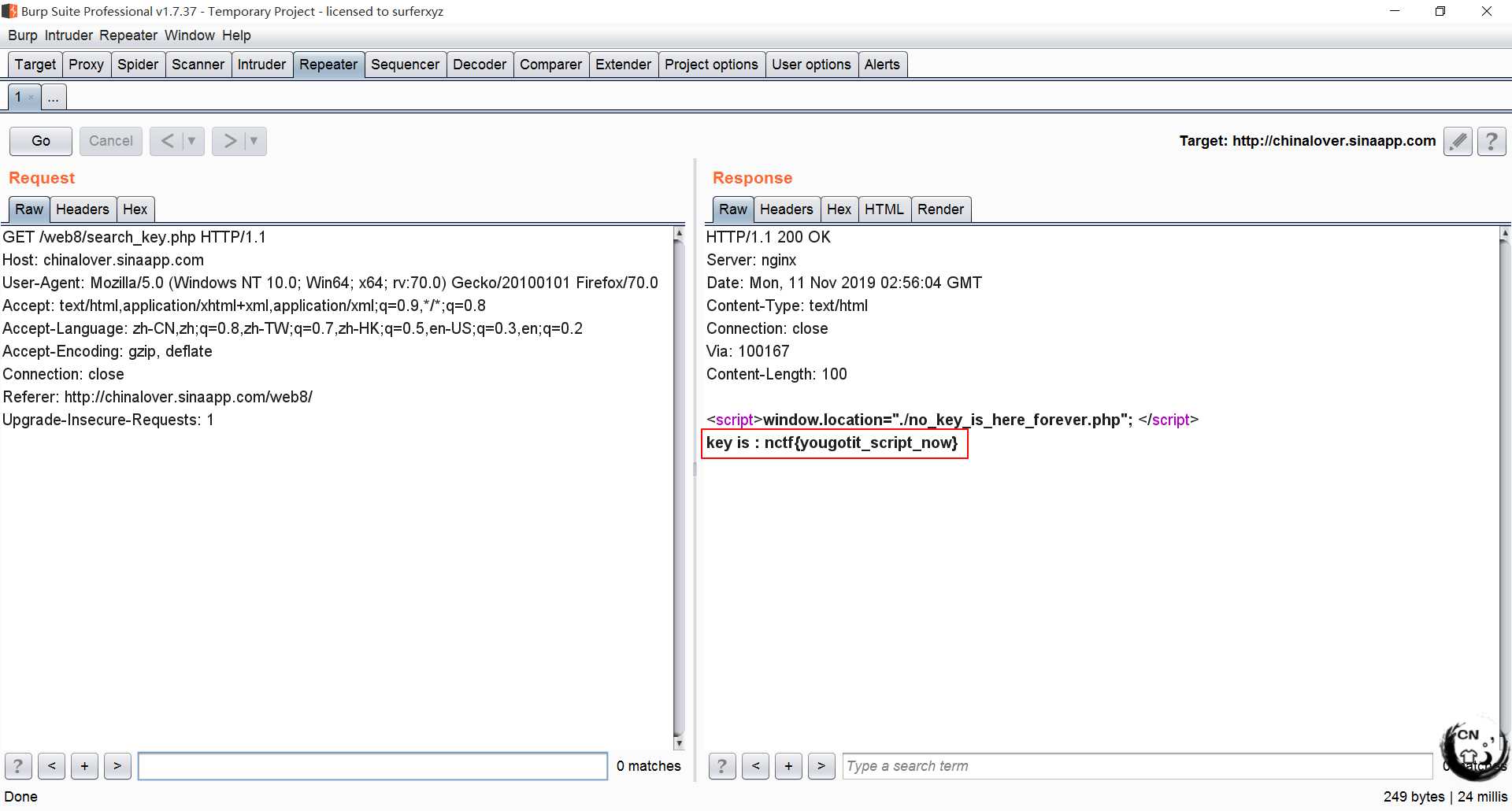Switch to the Intruder tool tab
Screen dimensions: 1512x811
coord(261,65)
